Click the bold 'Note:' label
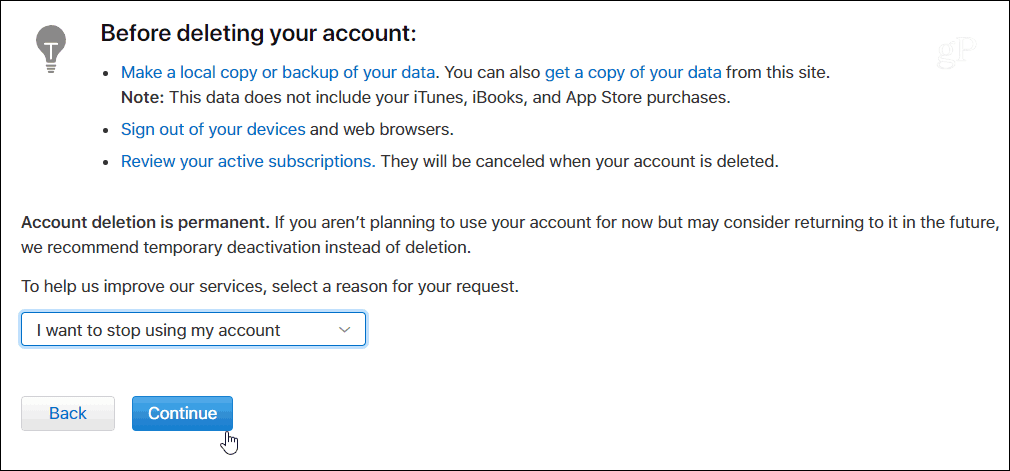Screen dimensions: 1010x471 143,98
